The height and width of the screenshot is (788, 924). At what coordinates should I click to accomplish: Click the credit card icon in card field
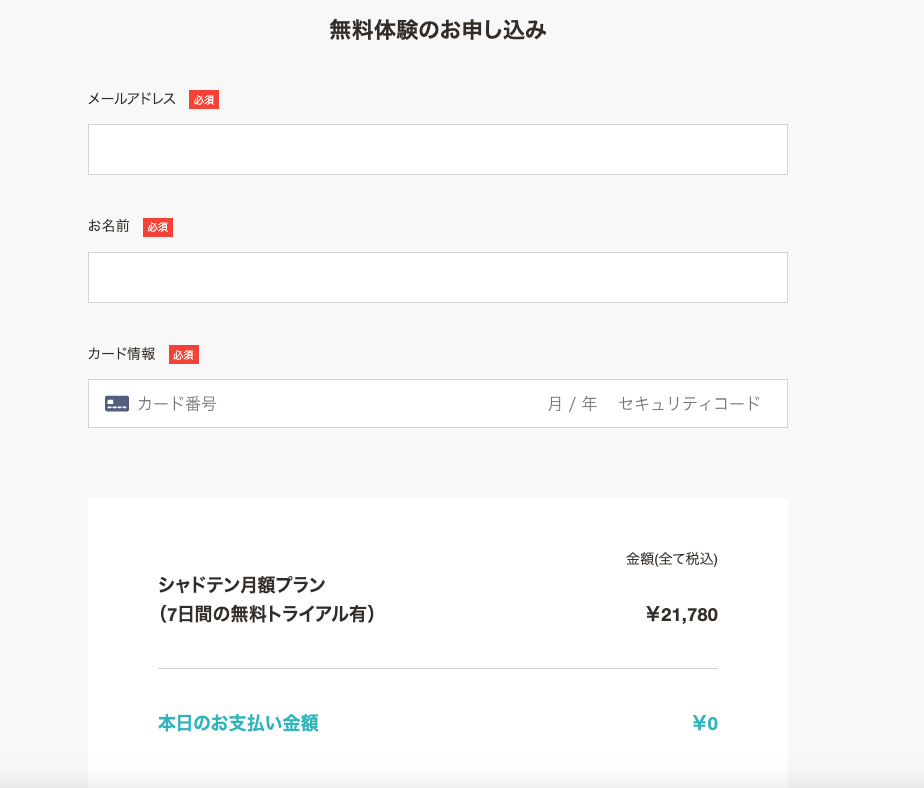tap(117, 404)
